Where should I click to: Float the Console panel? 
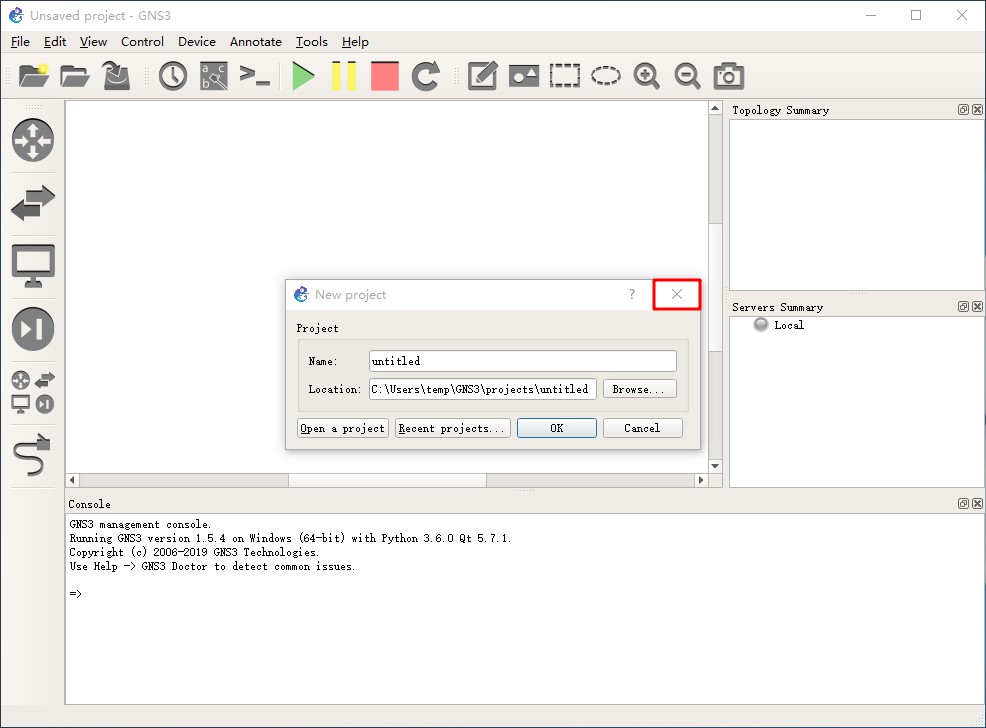963,504
